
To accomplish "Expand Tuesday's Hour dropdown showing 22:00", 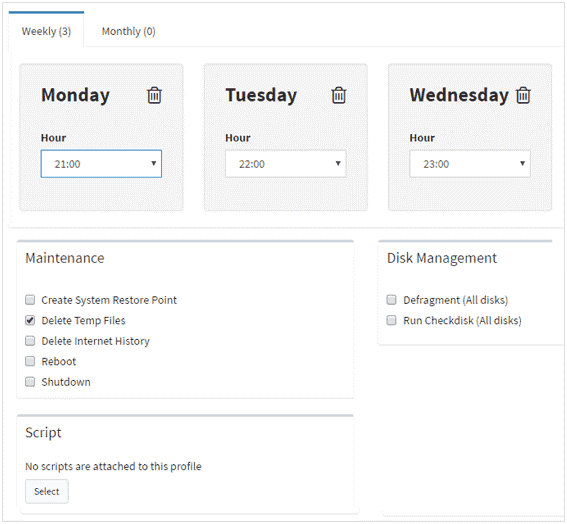I will click(x=286, y=164).
